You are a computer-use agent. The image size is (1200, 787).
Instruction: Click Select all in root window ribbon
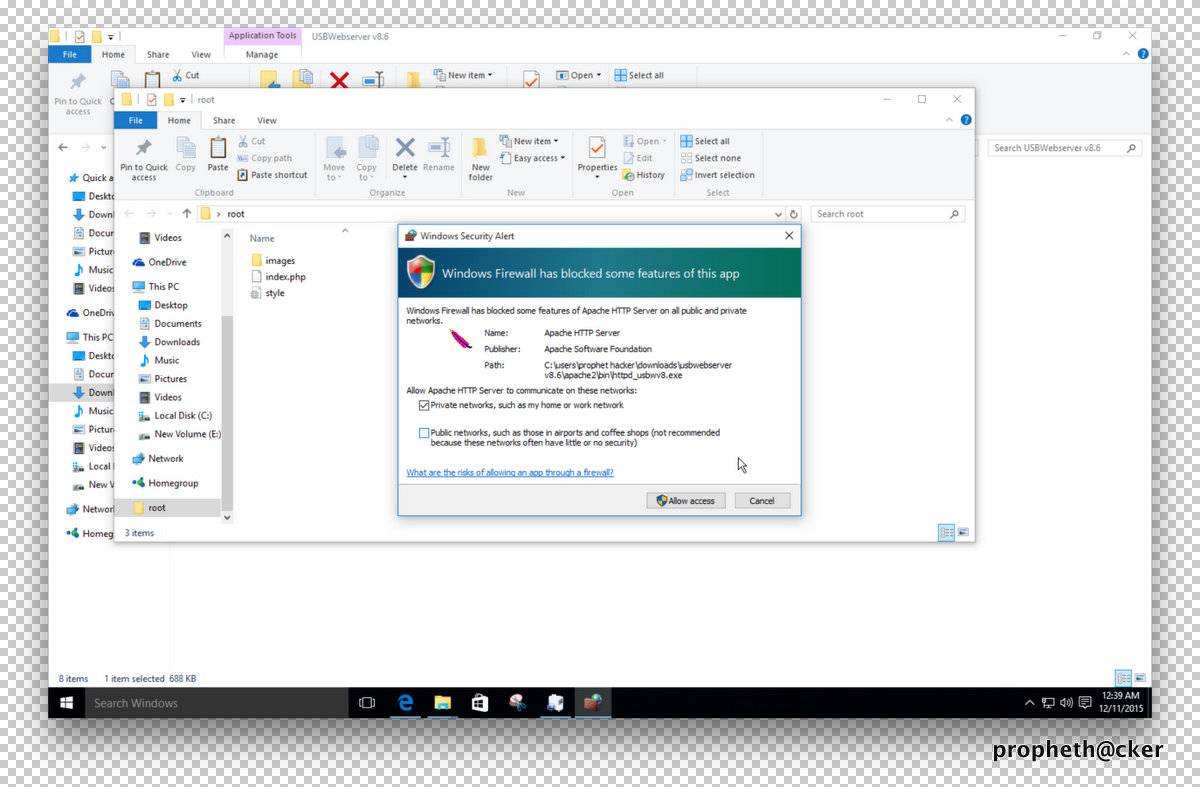tap(705, 141)
